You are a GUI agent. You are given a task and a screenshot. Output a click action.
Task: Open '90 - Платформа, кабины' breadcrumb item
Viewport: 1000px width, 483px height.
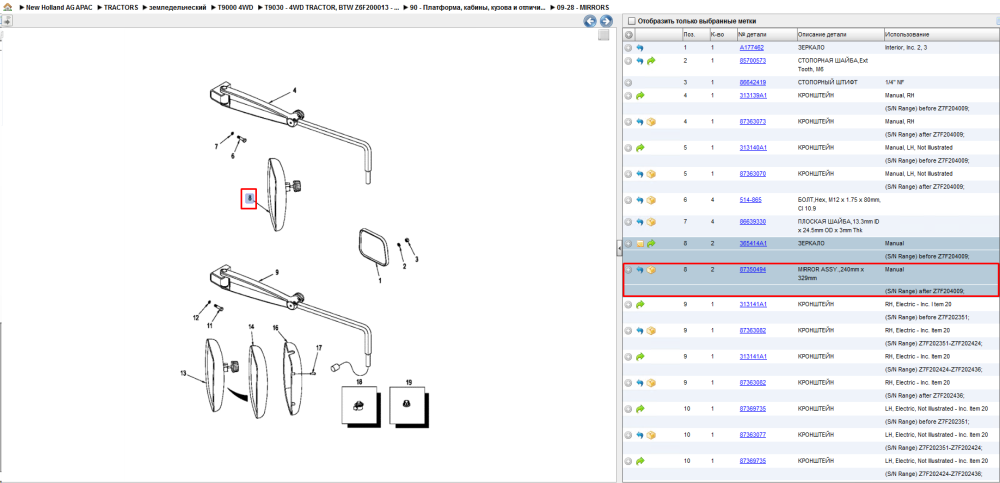pyautogui.click(x=478, y=7)
